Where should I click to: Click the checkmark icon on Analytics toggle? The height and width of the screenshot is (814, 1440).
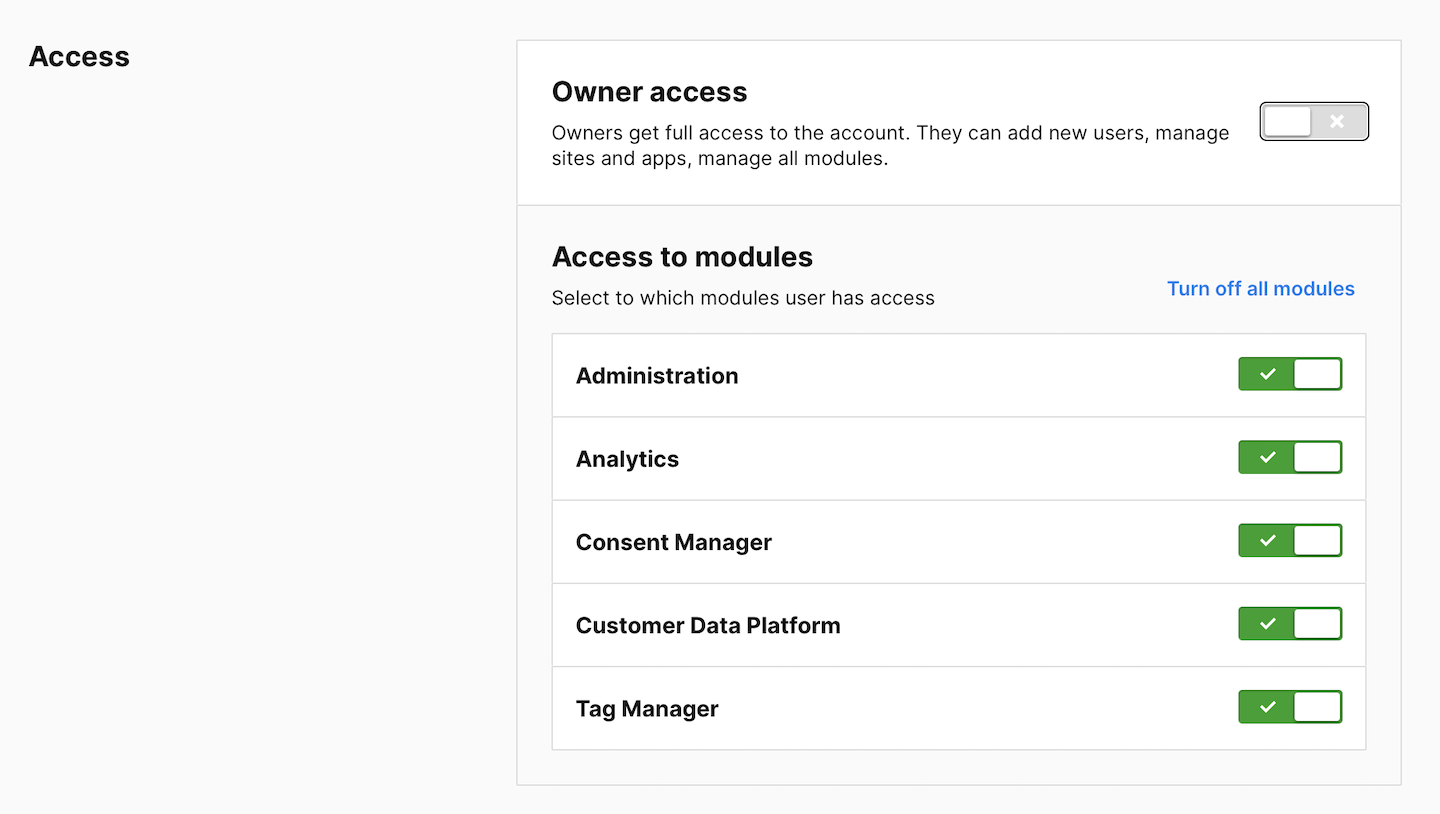click(x=1267, y=457)
